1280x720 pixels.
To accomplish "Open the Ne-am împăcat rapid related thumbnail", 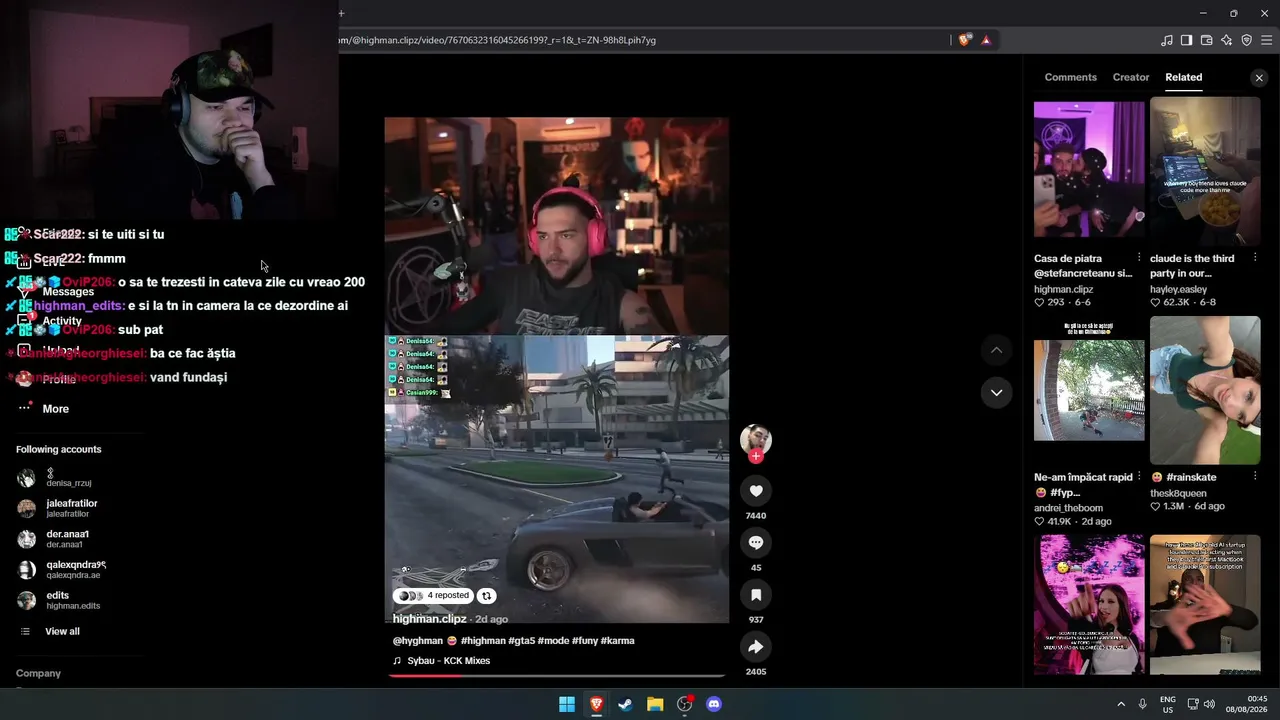I will click(1089, 390).
